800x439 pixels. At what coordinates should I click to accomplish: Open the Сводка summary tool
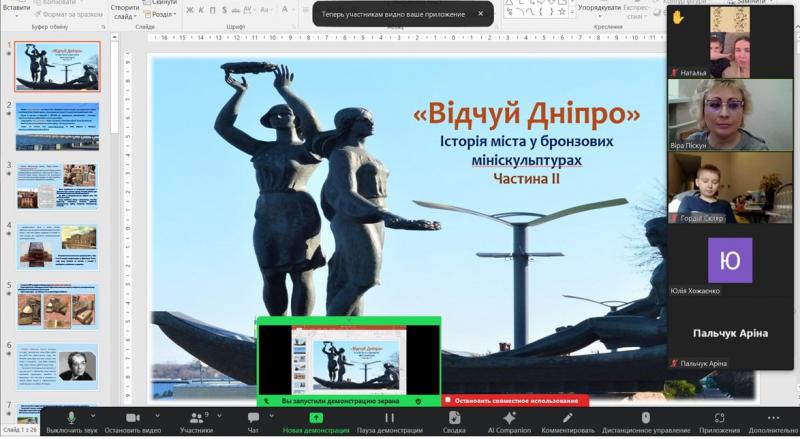(x=454, y=418)
